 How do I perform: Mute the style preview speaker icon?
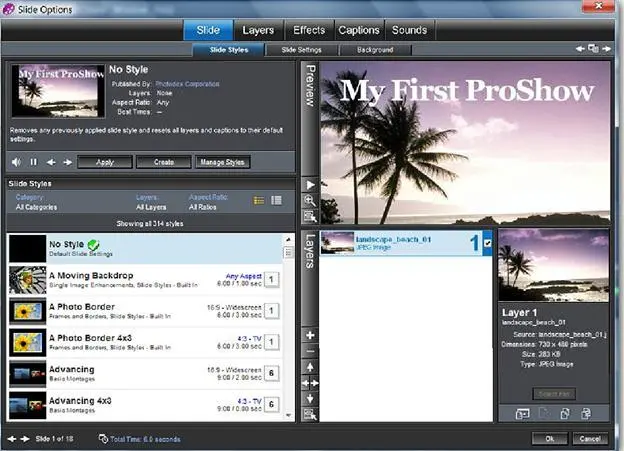point(16,162)
